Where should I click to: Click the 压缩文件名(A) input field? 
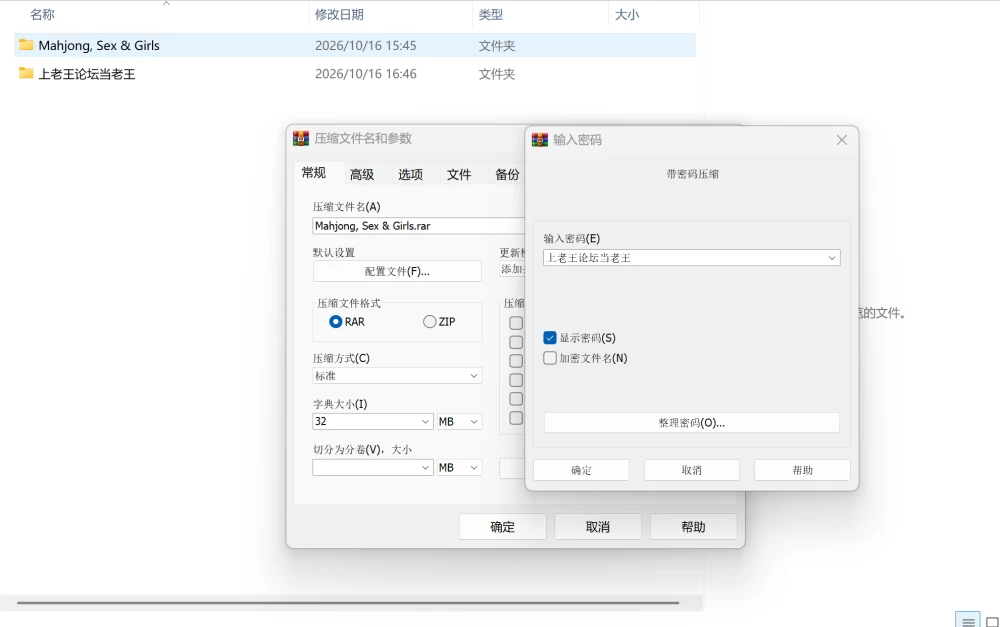(418, 226)
